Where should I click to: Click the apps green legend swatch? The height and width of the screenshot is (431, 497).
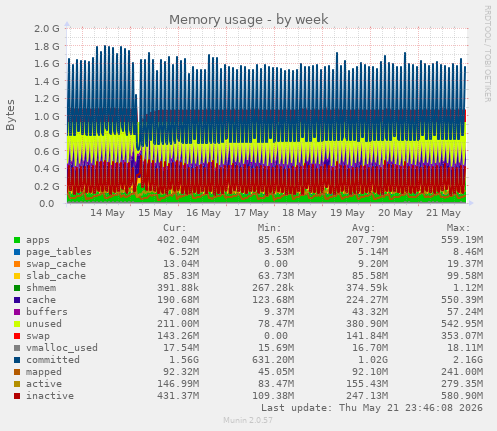pos(17,240)
